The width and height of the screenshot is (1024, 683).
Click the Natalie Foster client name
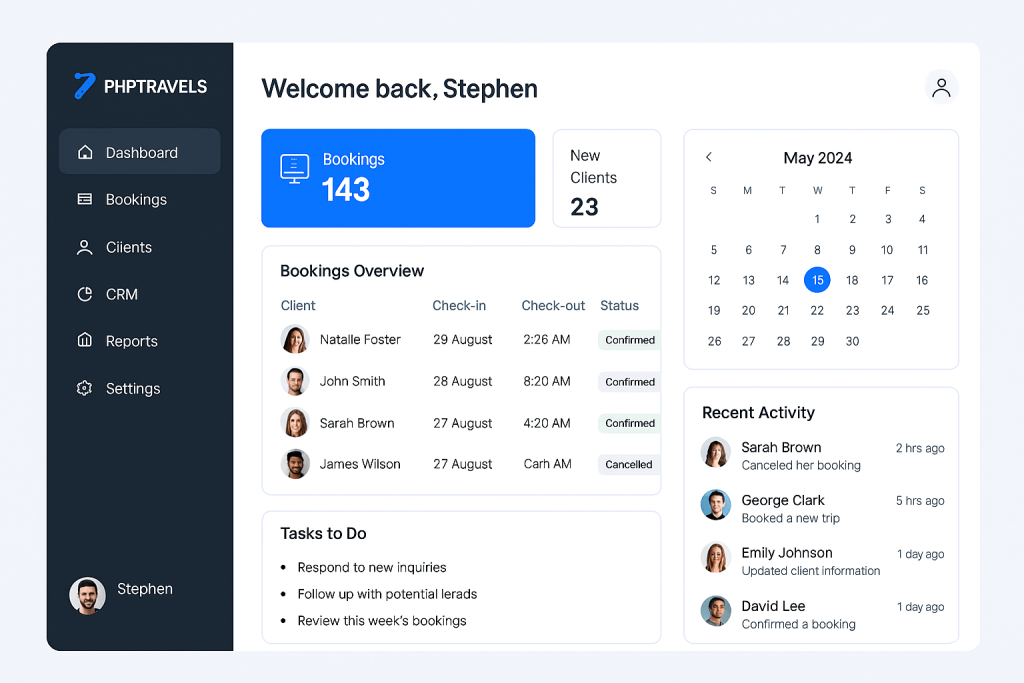tap(360, 340)
